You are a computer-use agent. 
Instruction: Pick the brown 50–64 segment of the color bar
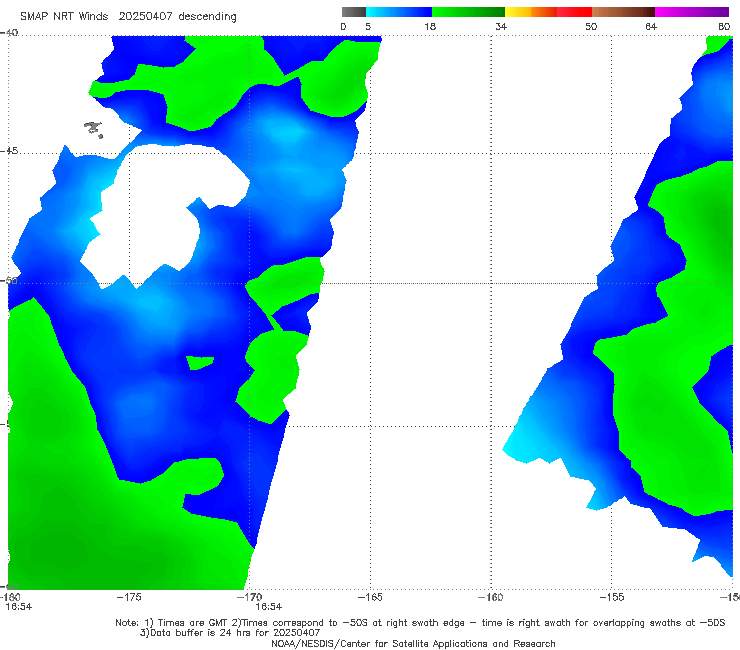click(x=623, y=12)
